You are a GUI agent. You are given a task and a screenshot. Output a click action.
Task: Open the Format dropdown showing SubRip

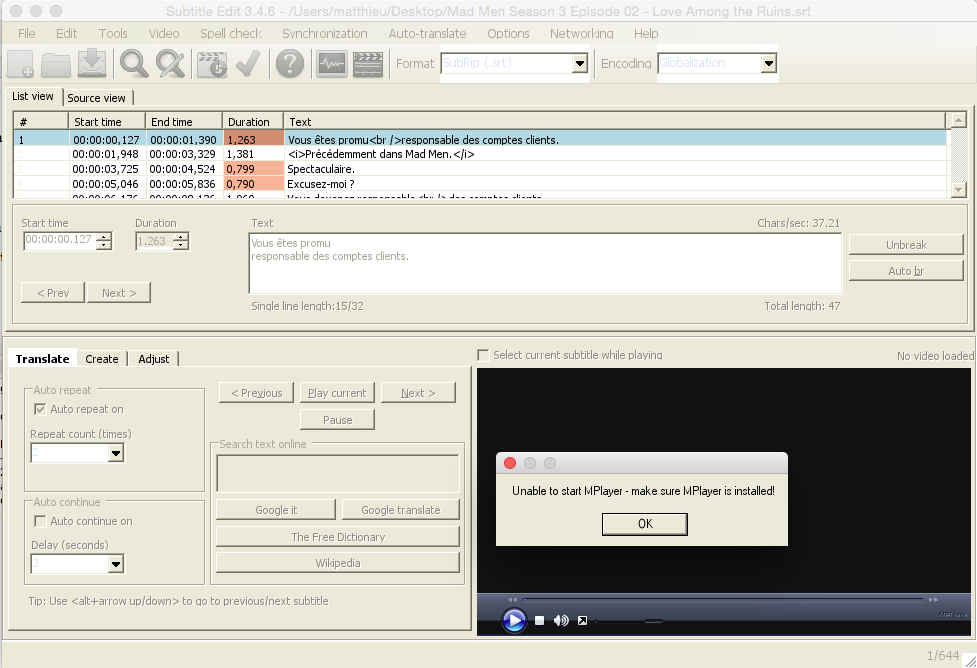(580, 63)
